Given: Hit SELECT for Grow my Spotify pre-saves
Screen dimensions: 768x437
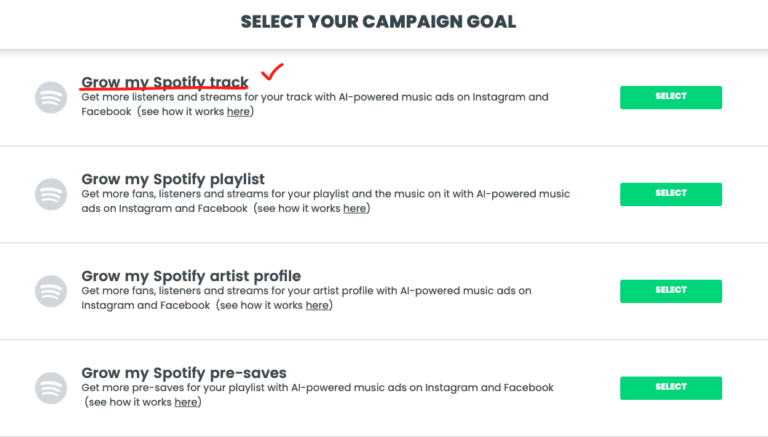Looking at the screenshot, I should coord(671,387).
